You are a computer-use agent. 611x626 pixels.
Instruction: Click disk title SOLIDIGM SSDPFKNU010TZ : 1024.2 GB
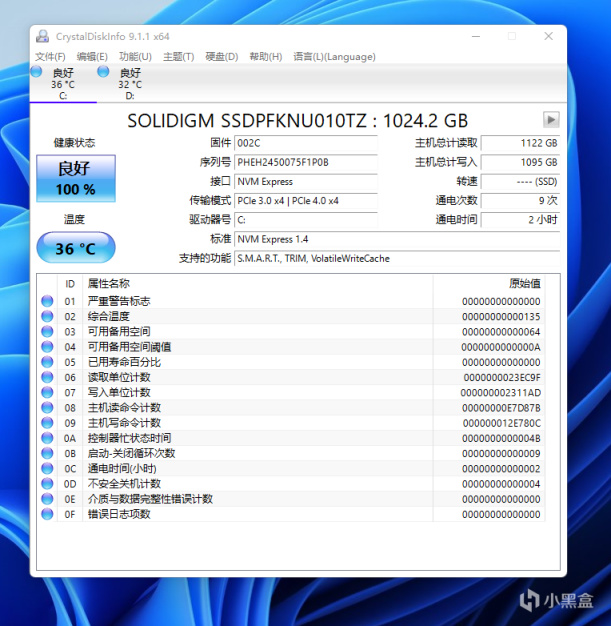[298, 121]
